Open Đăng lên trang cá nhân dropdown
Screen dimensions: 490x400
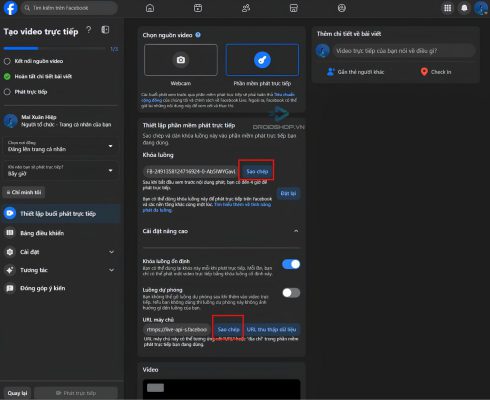pos(60,146)
